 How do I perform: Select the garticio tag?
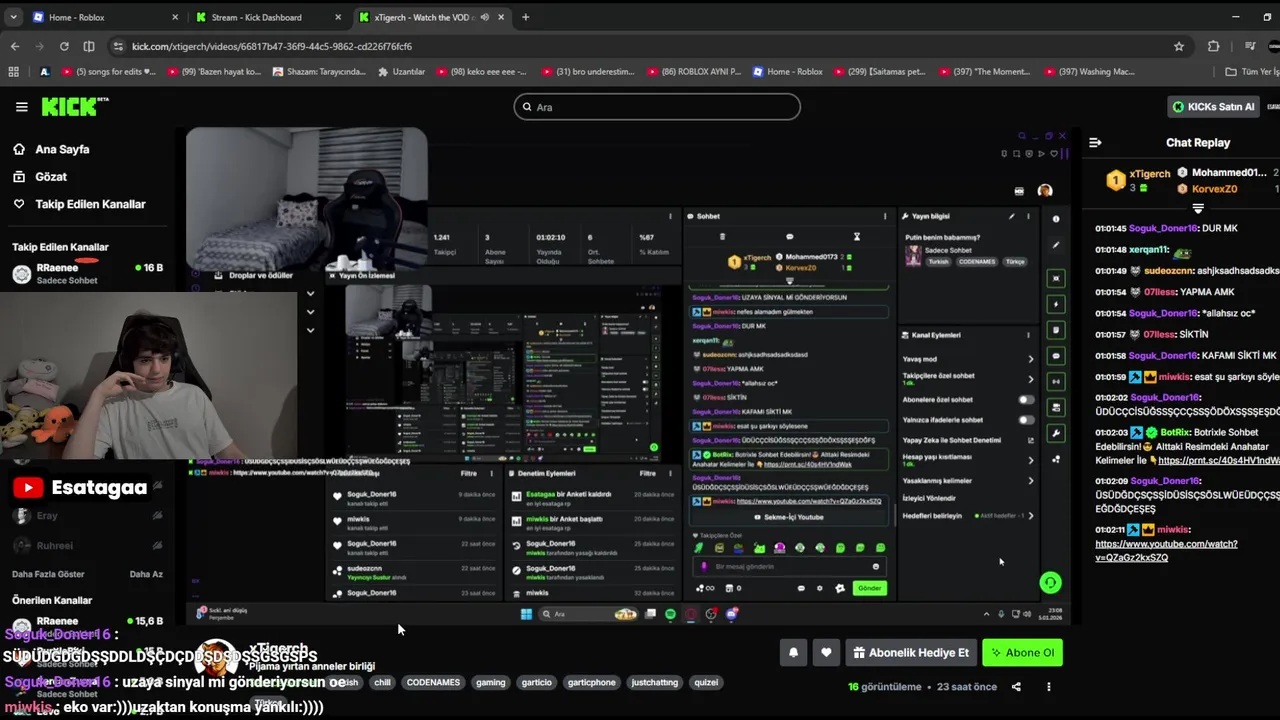tap(536, 683)
